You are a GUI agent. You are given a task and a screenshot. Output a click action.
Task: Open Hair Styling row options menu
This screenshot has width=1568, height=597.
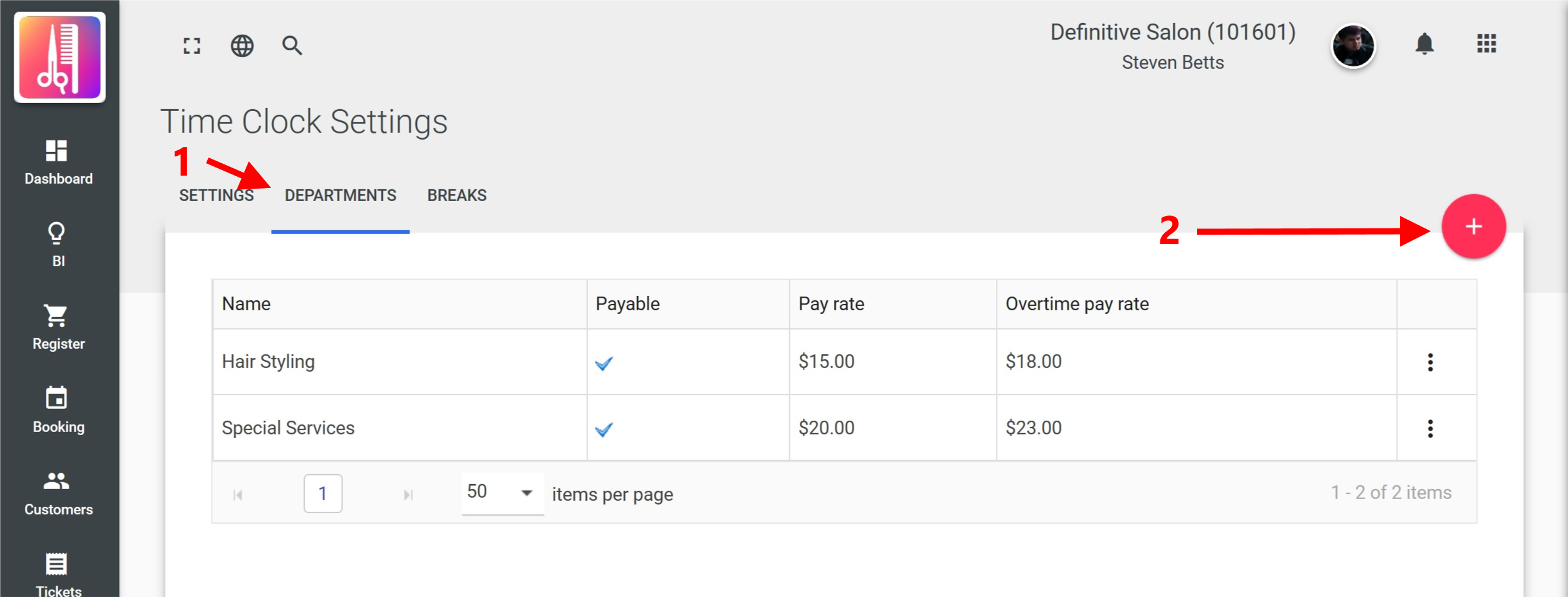[x=1430, y=362]
